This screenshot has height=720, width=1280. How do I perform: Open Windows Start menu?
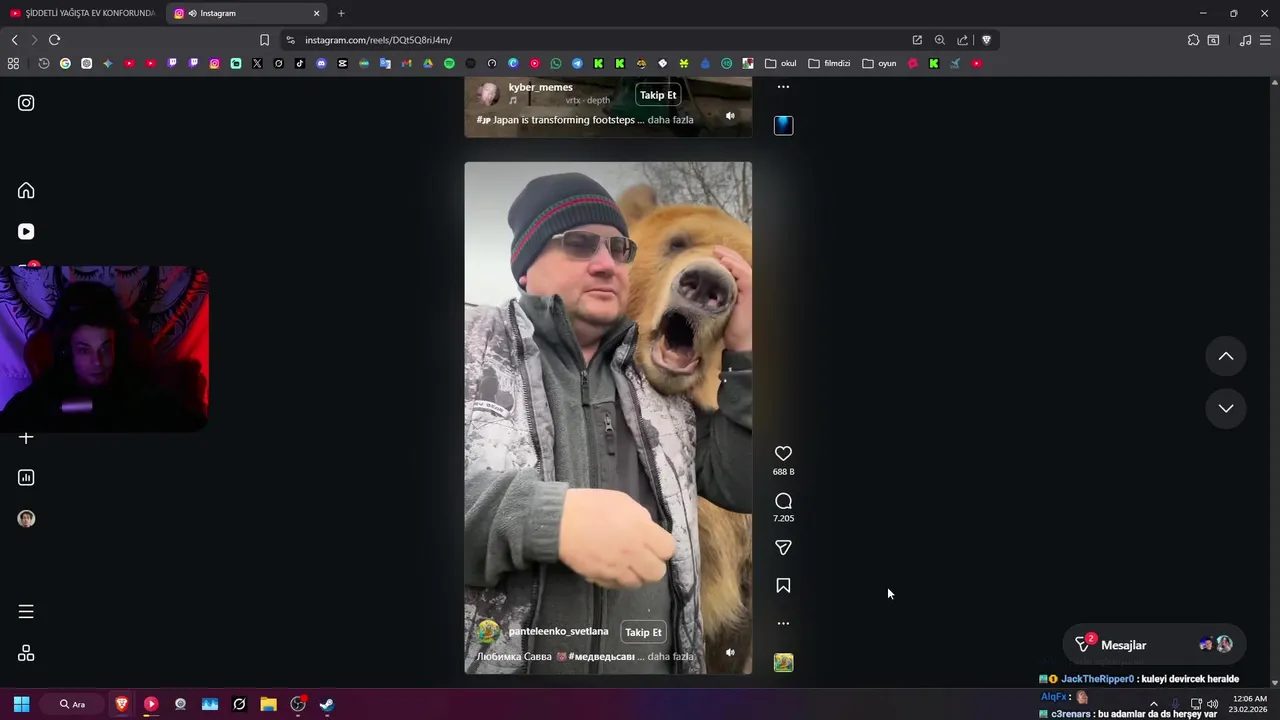pos(21,704)
